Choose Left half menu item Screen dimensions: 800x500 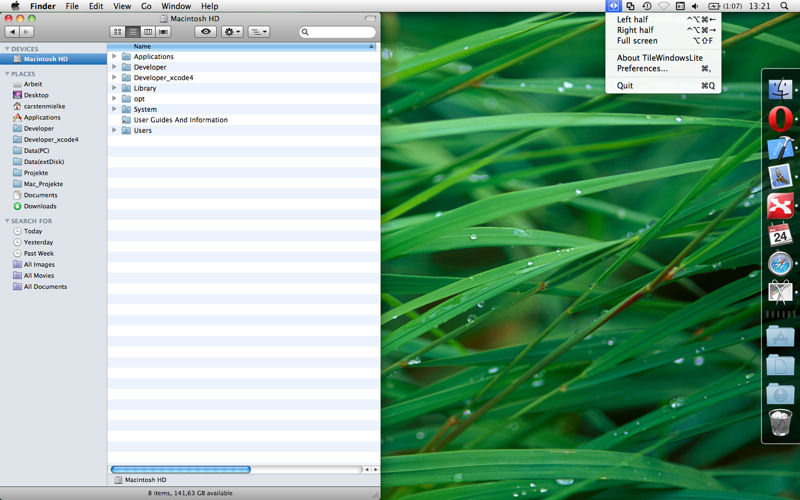pyautogui.click(x=663, y=19)
